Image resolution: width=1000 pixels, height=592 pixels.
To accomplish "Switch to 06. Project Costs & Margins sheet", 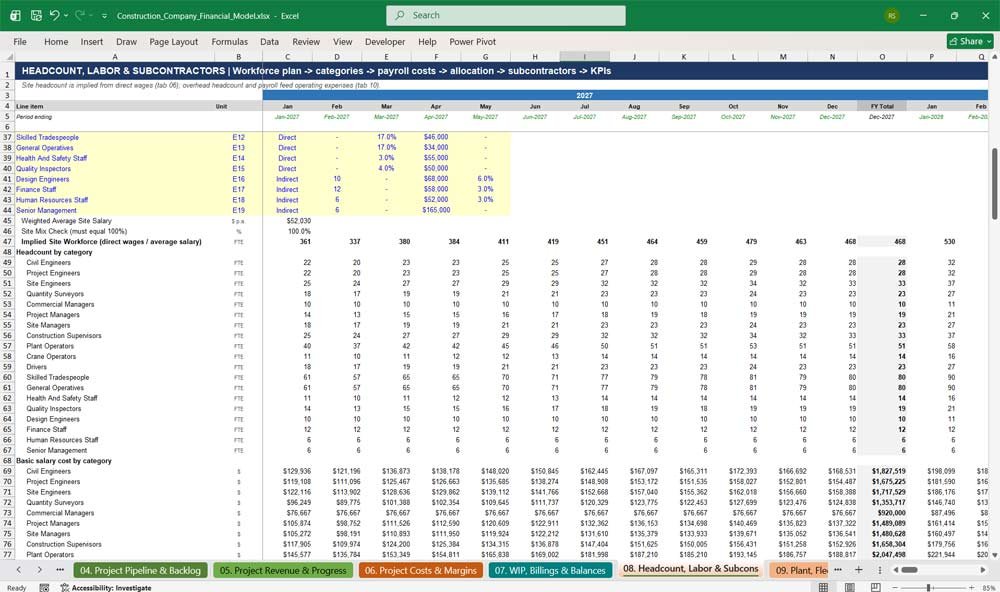I will tap(421, 570).
